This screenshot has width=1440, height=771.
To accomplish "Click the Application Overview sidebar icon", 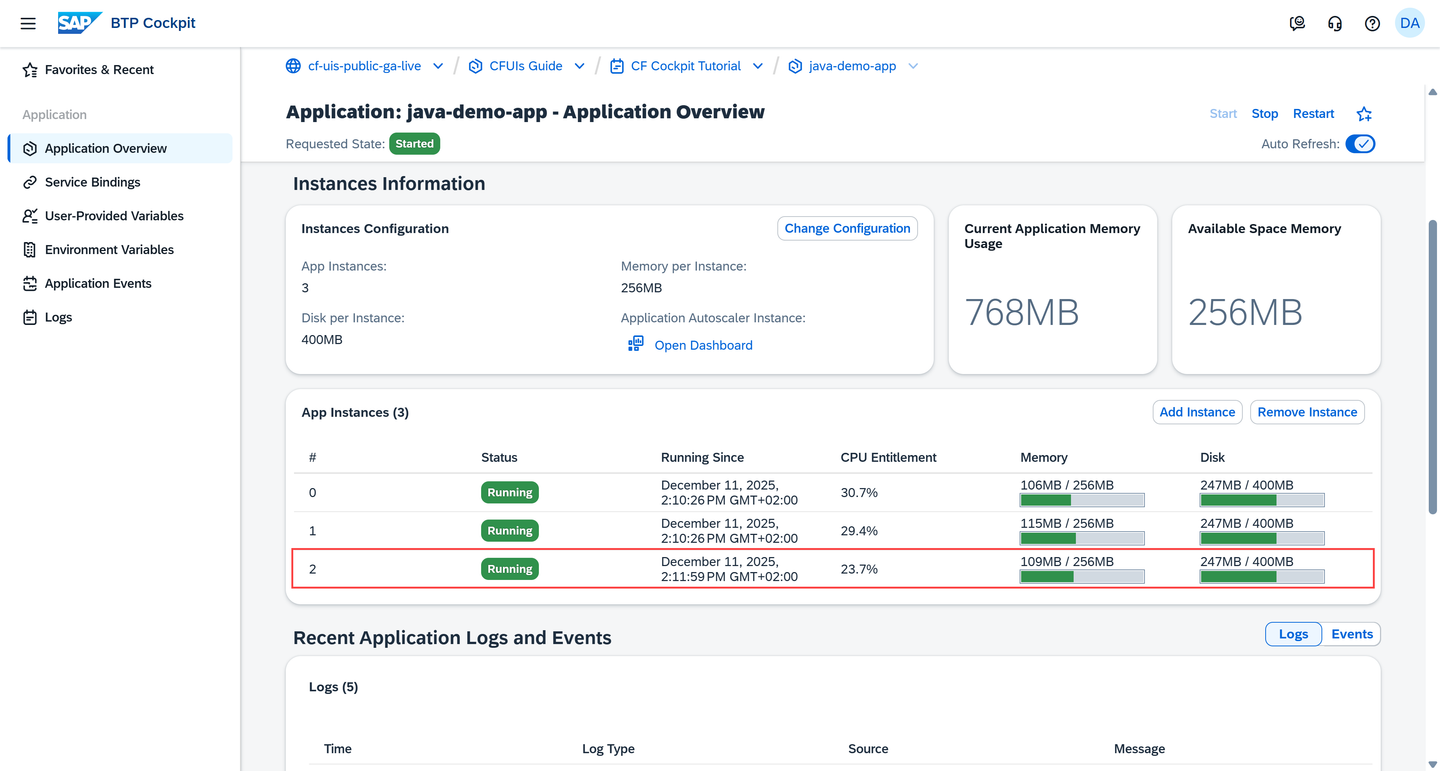I will click(x=30, y=149).
